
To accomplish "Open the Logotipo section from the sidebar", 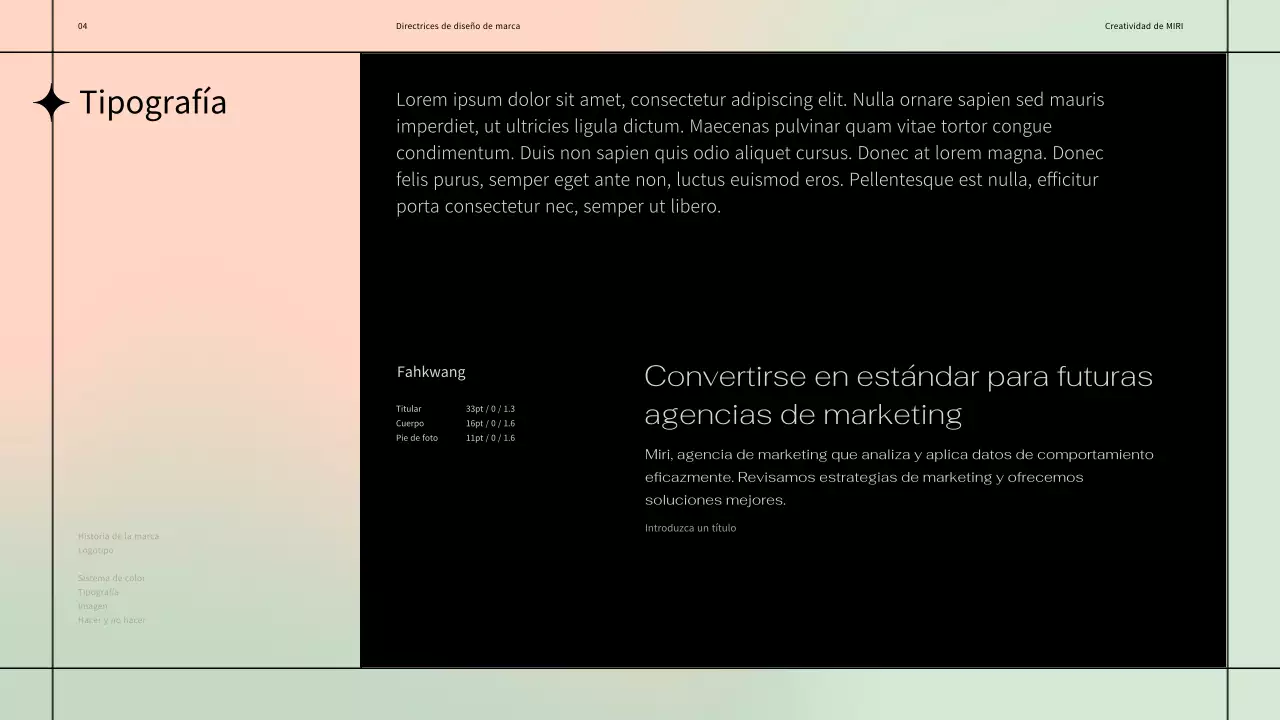I will pos(94,550).
